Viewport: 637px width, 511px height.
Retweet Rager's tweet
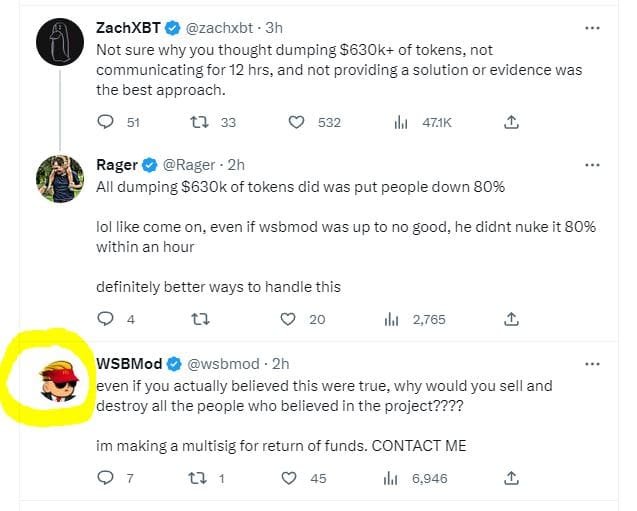coord(201,319)
